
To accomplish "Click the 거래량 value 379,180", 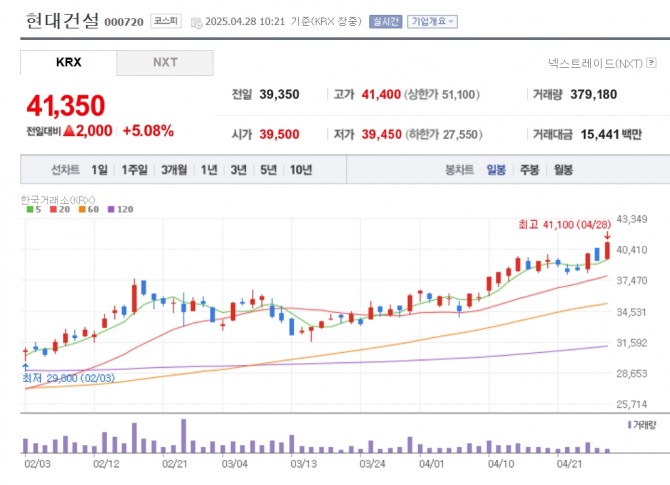I will tap(594, 94).
